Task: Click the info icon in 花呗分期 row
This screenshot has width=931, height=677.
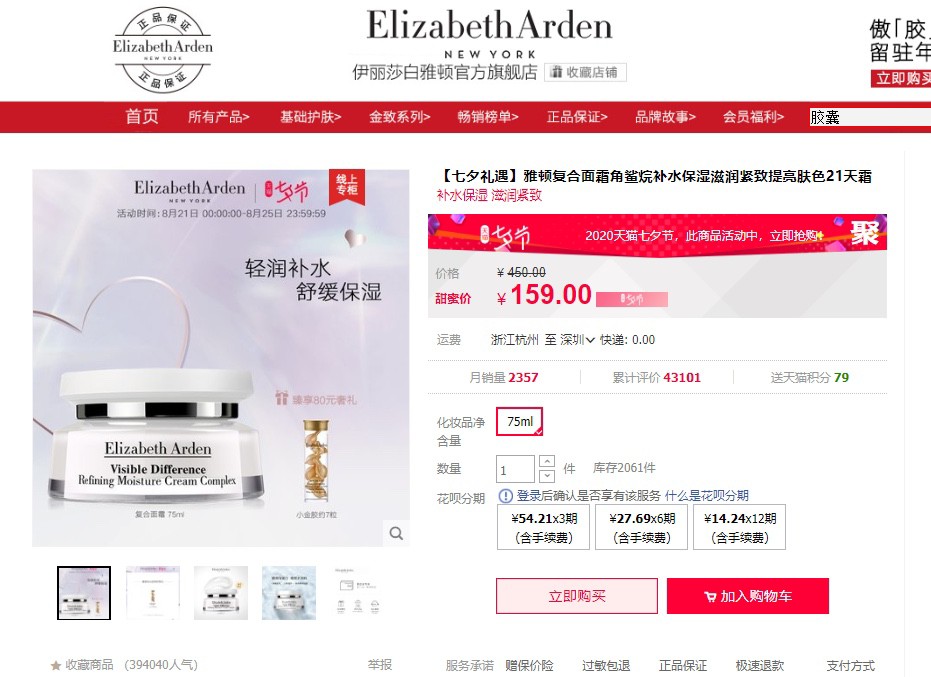Action: tap(505, 495)
